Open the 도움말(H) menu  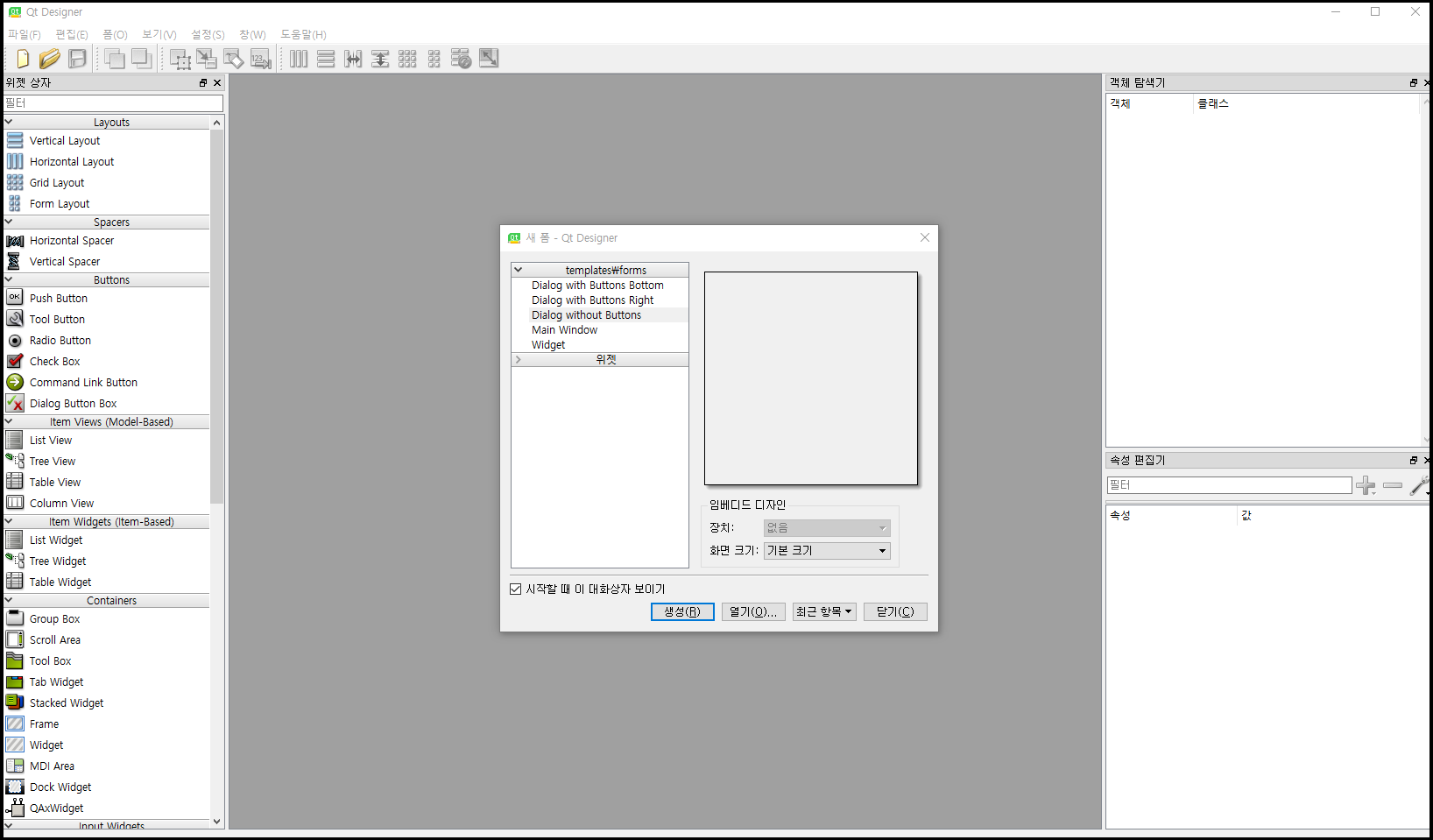click(303, 34)
